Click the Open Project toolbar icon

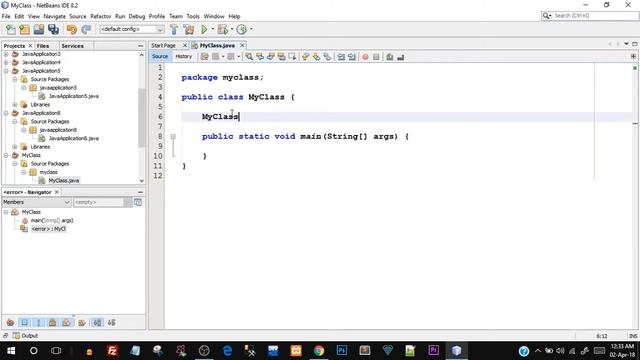click(x=39, y=29)
